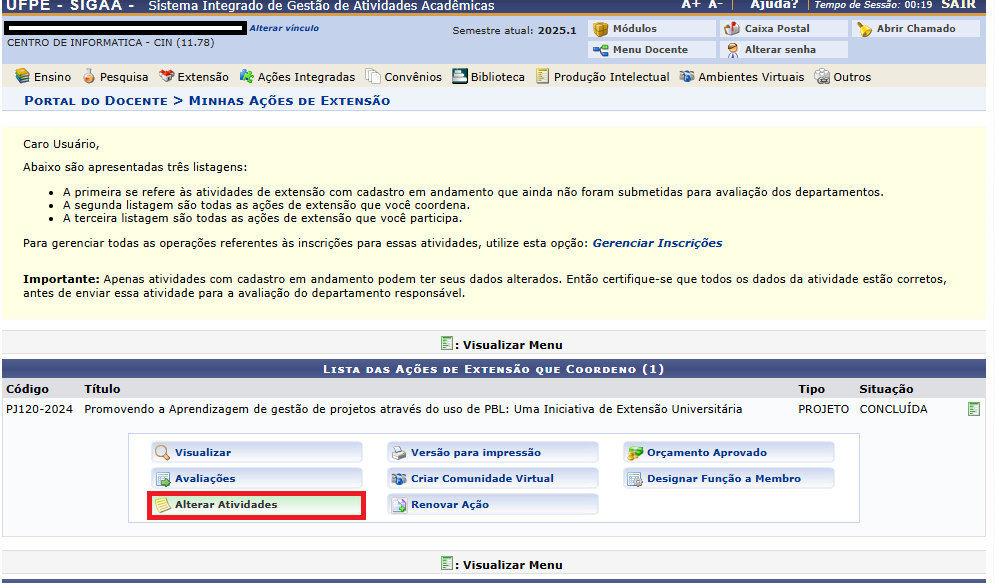
Task: Click Gerenciar Inscrições link
Action: (x=657, y=243)
